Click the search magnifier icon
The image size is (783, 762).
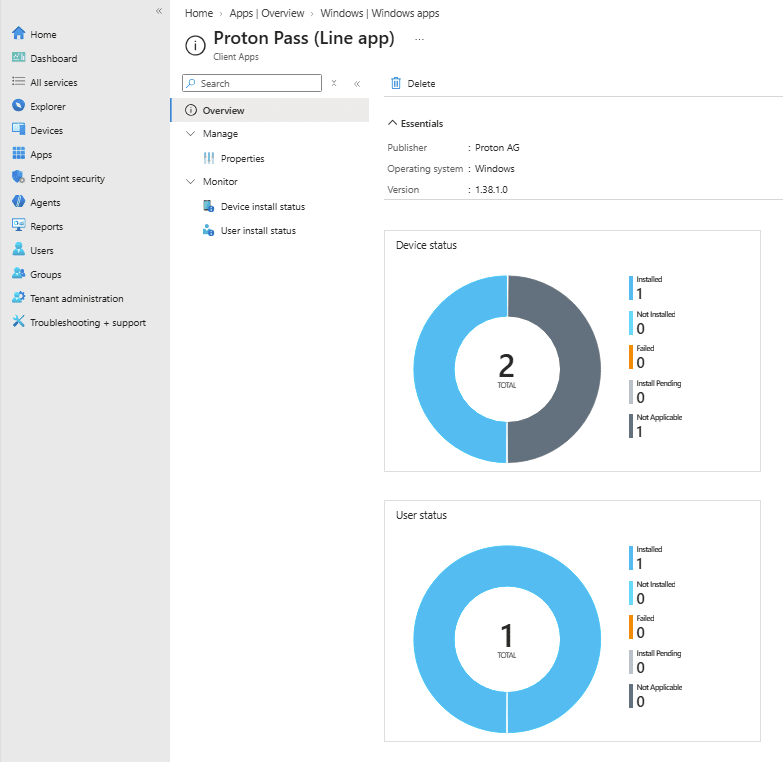[191, 83]
